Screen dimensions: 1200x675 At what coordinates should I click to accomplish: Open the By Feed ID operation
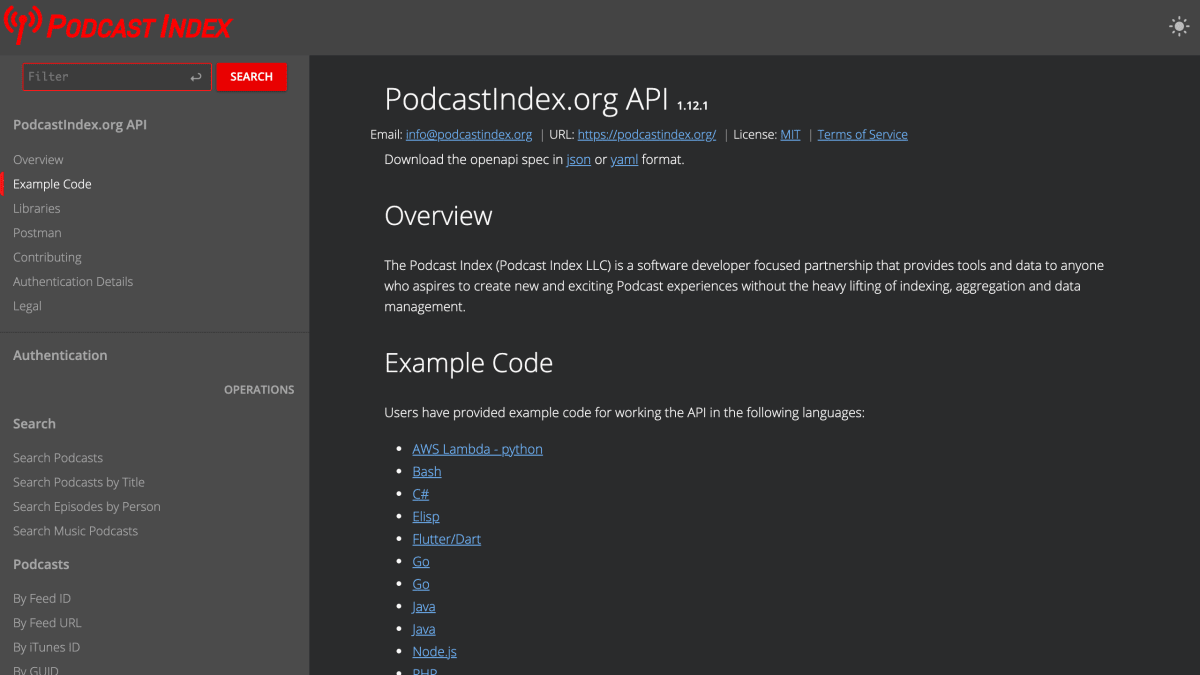click(x=42, y=599)
